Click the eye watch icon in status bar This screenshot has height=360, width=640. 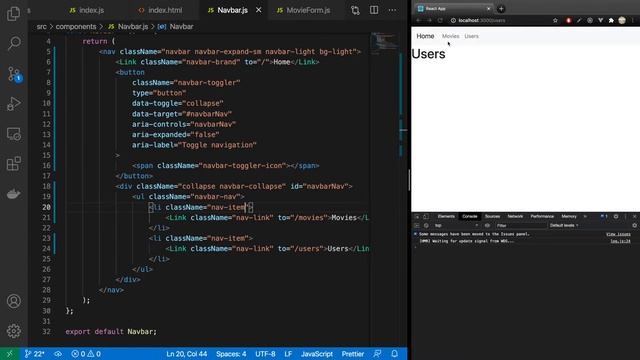[x=58, y=354]
